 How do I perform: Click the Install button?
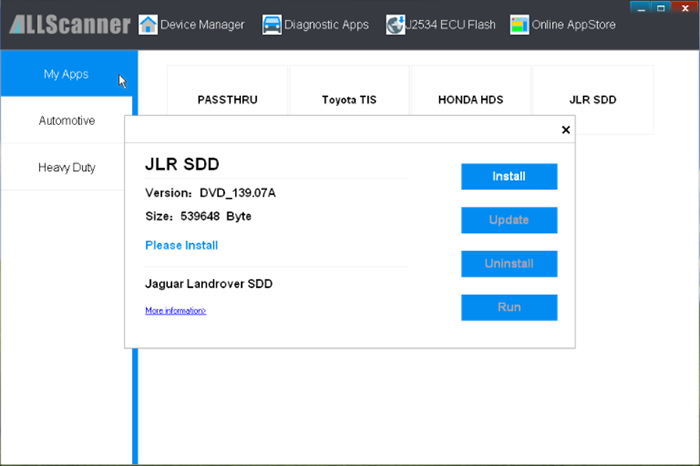[x=509, y=176]
